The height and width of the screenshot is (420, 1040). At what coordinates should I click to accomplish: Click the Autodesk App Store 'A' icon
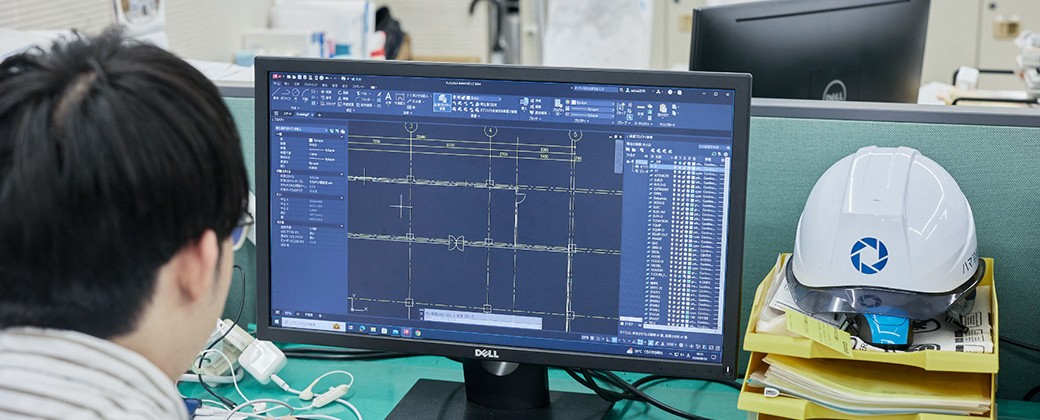[x=658, y=92]
